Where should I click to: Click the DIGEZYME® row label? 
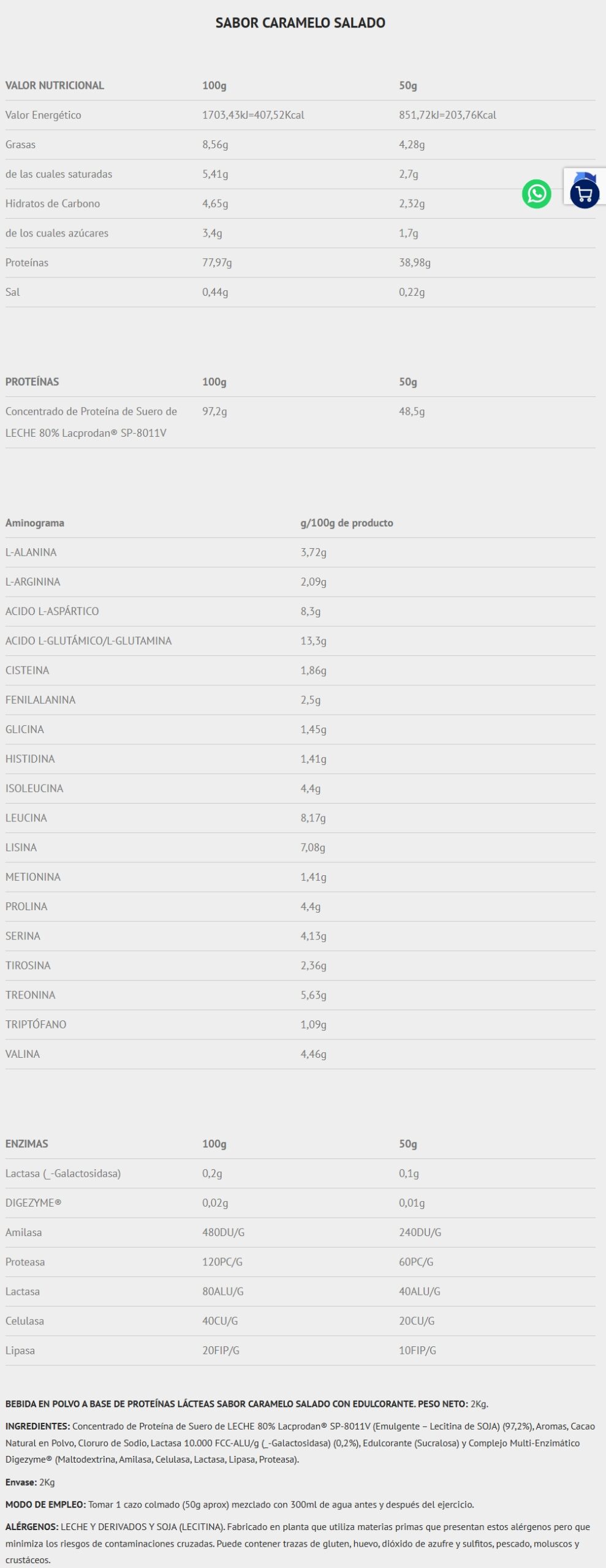click(x=33, y=1202)
